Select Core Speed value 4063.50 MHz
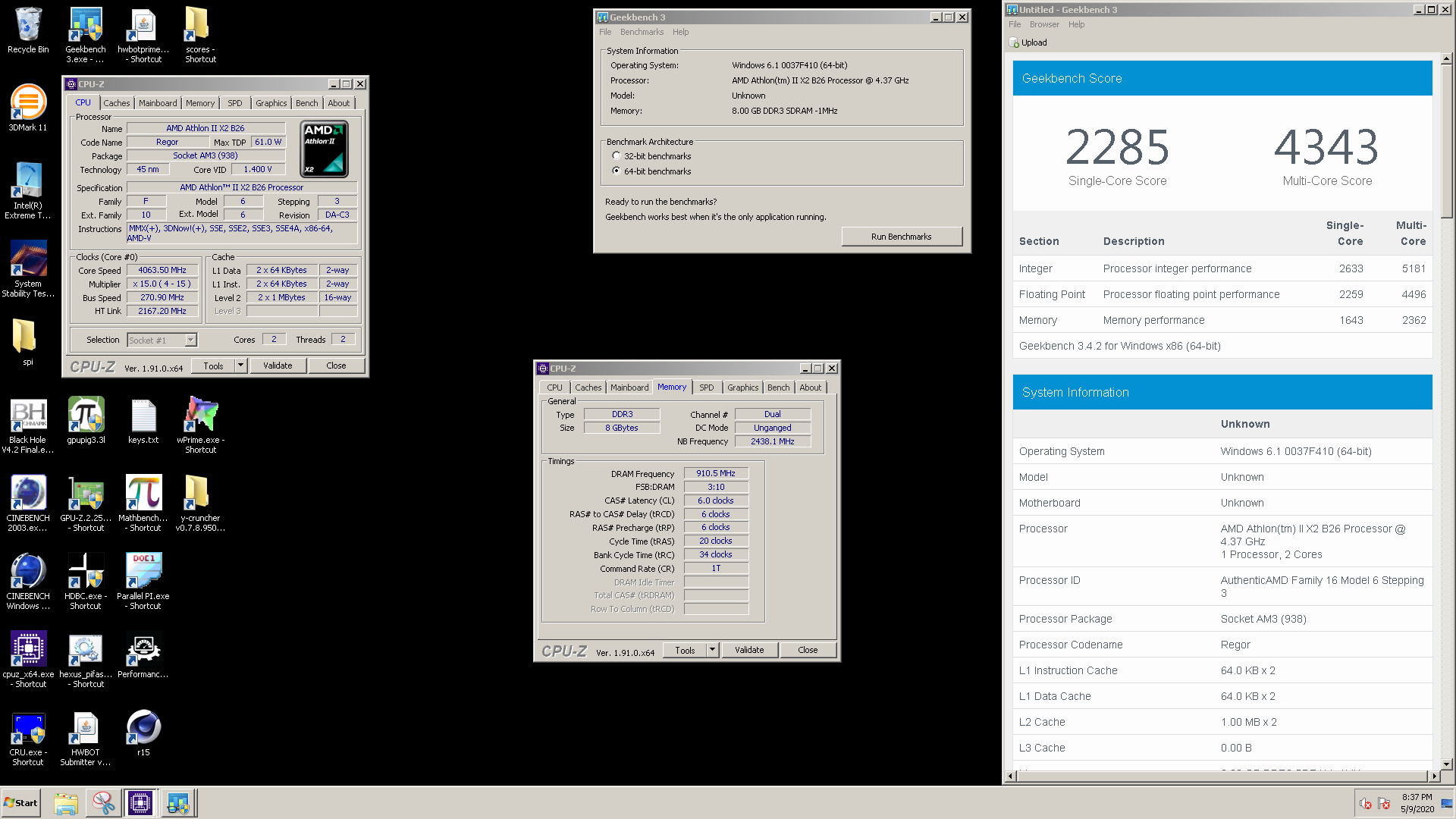This screenshot has width=1456, height=819. click(x=162, y=271)
